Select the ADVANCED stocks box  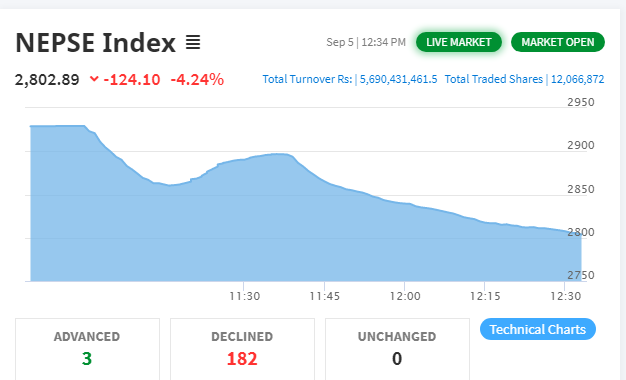tap(87, 349)
